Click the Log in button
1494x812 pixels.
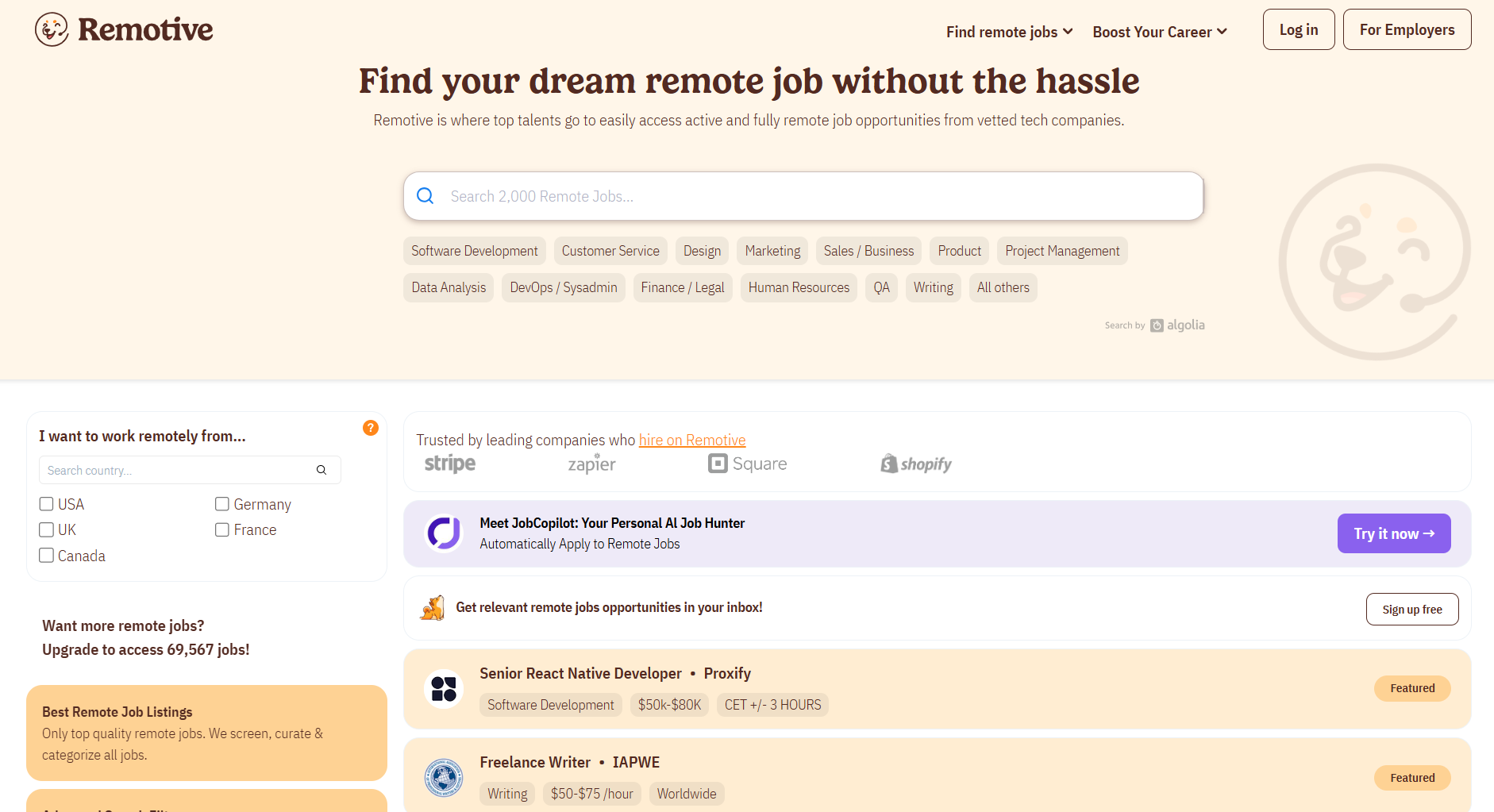[1299, 29]
